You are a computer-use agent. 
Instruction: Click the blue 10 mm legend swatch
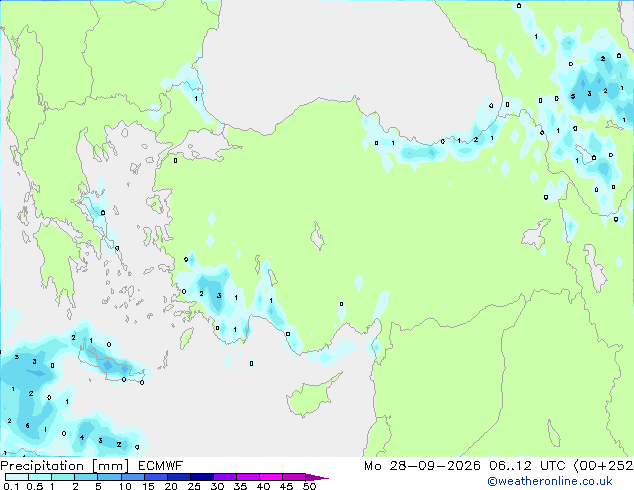[x=133, y=477]
